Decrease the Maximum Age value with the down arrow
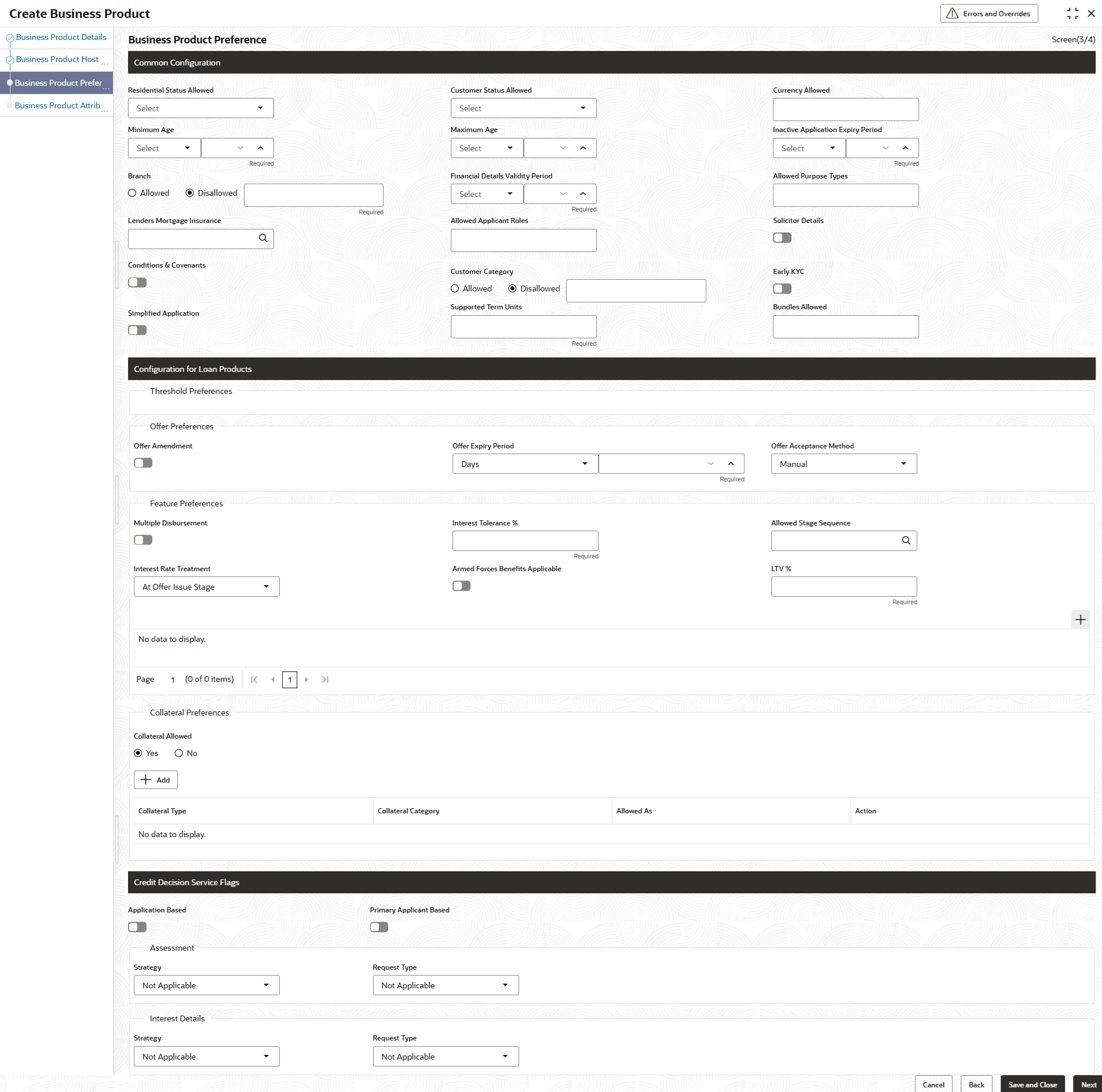Viewport: 1102px width, 1092px height. pyautogui.click(x=563, y=148)
